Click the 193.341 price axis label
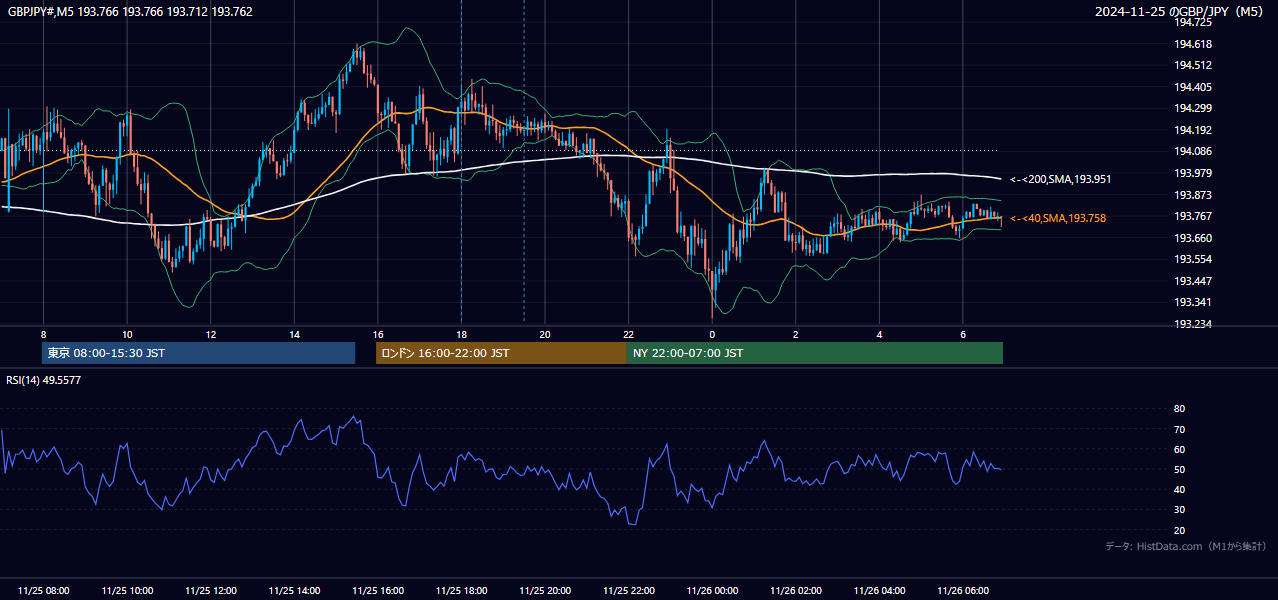1278x600 pixels. point(1193,302)
